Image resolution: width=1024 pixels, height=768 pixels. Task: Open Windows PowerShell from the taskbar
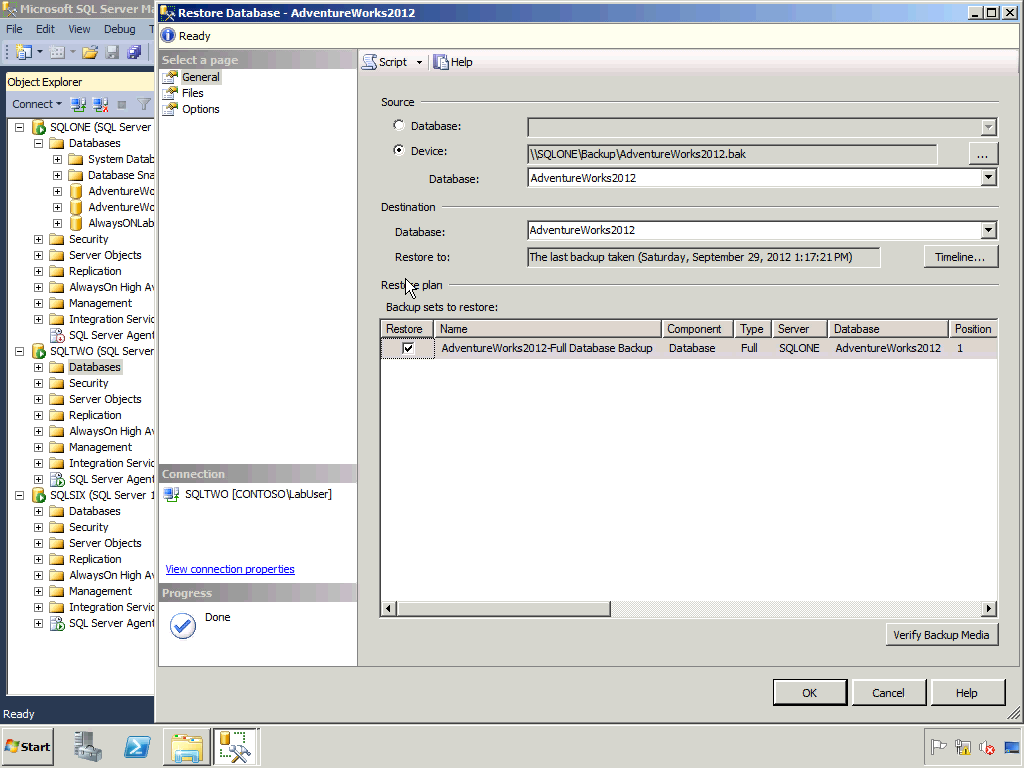point(137,746)
